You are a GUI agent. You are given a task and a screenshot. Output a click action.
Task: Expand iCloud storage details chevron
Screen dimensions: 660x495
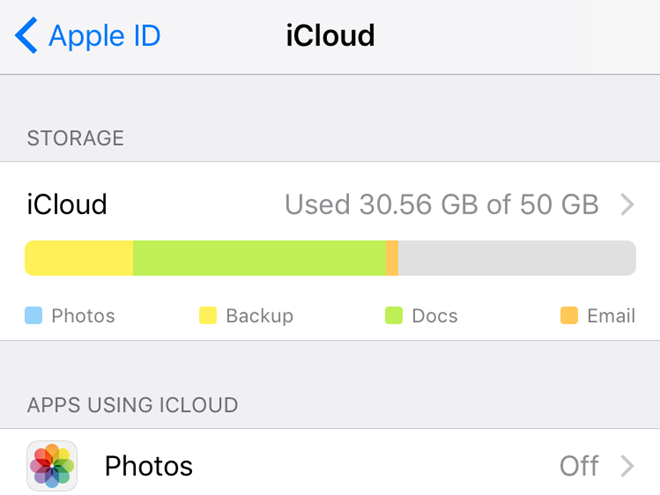pyautogui.click(x=627, y=205)
